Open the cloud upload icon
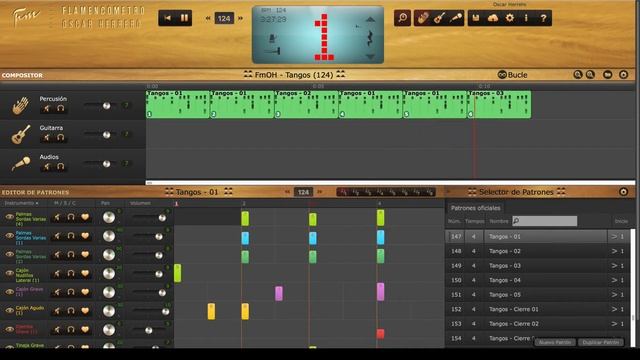This screenshot has height=360, width=640. point(493,18)
